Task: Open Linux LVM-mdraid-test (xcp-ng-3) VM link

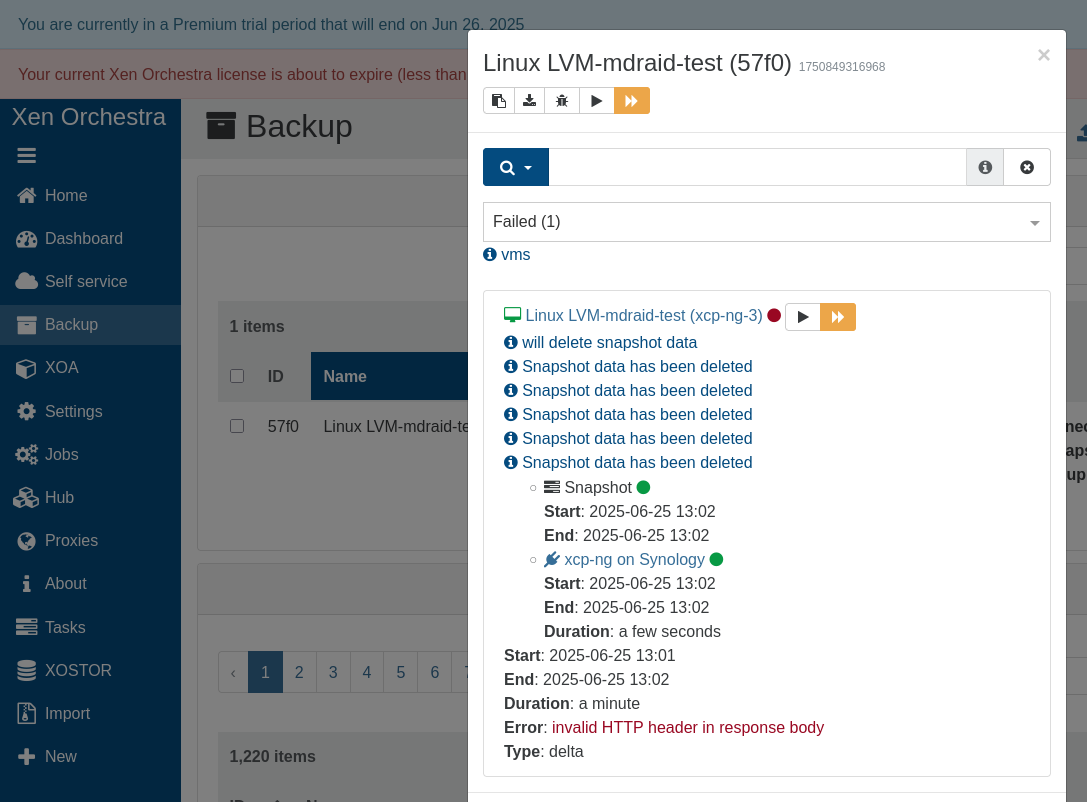Action: point(643,315)
